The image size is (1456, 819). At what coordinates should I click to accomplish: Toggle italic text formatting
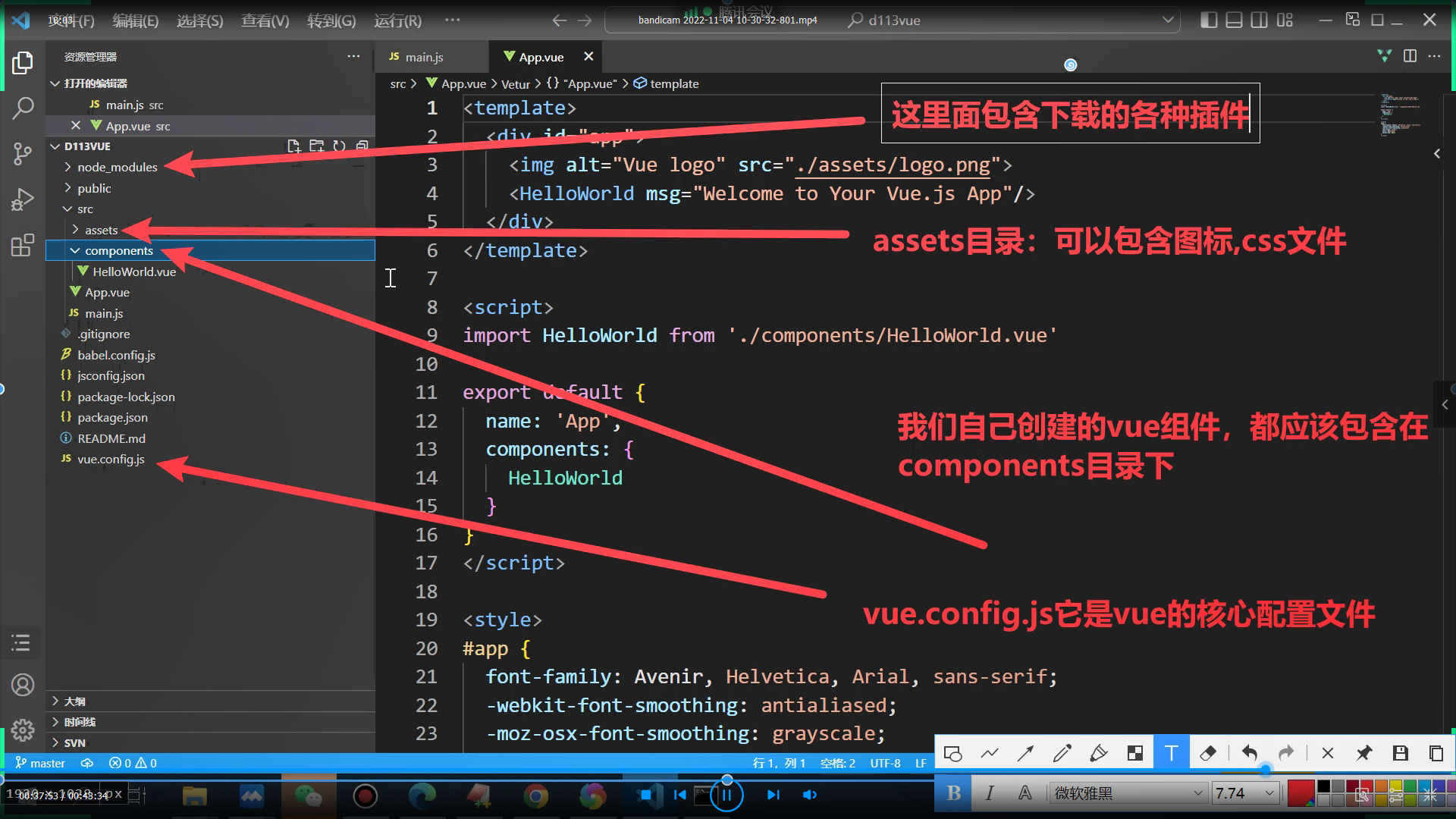click(990, 793)
